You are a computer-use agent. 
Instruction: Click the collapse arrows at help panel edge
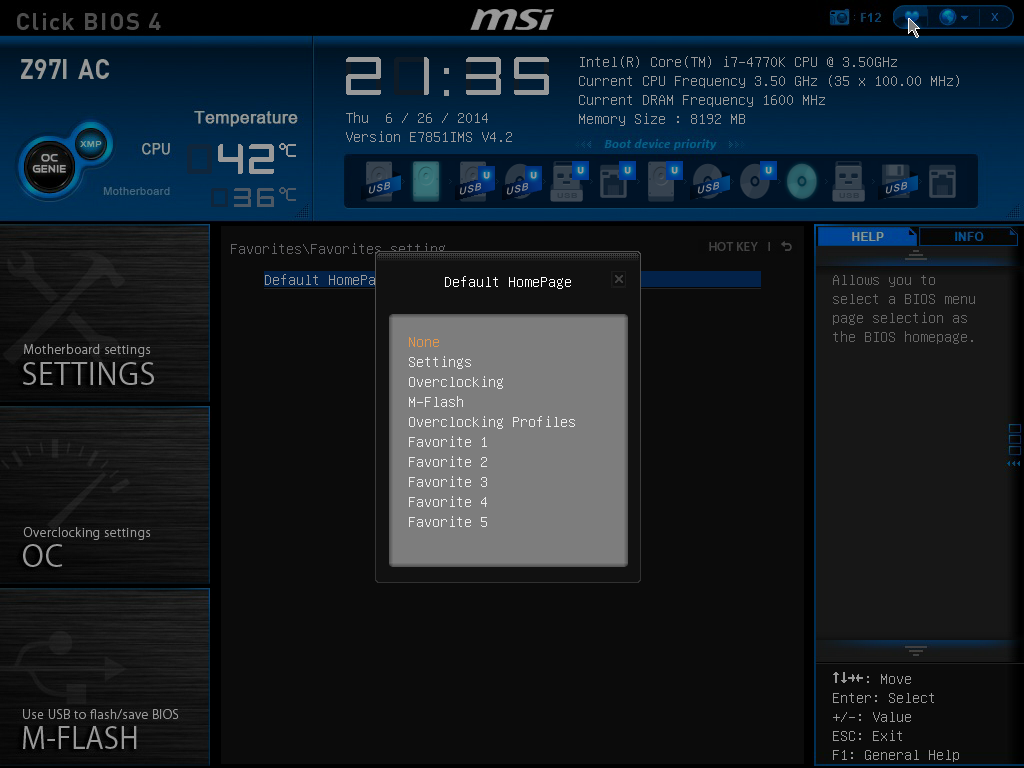(x=1014, y=464)
